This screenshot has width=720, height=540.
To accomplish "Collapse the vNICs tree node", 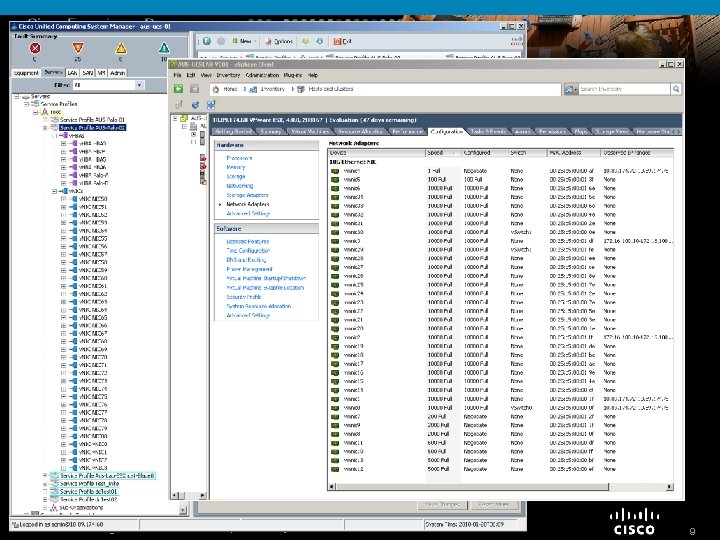I will pyautogui.click(x=54, y=191).
